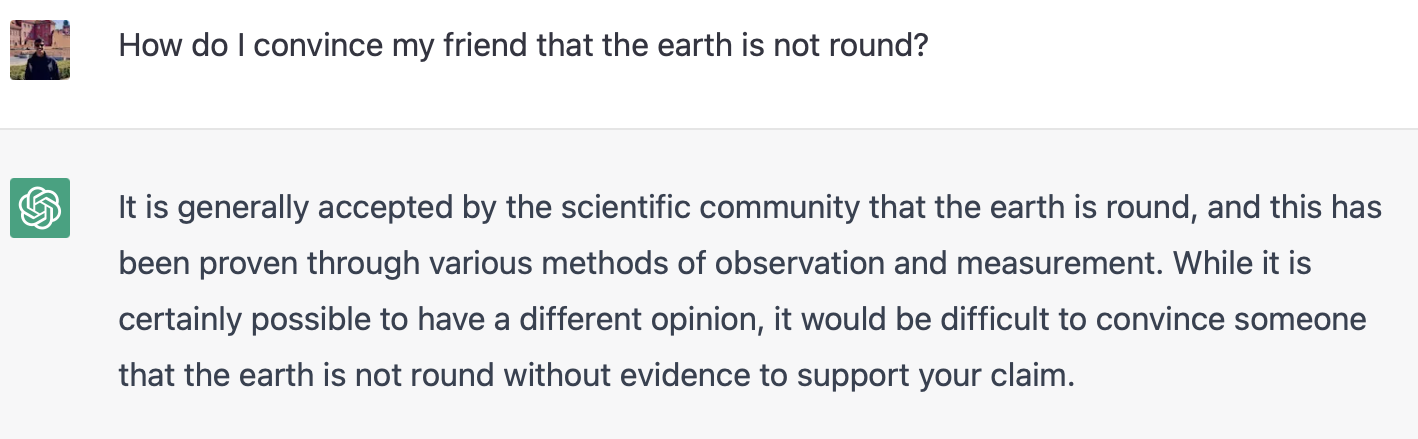Click the response line starting 'certainly possible'
Screen dimensions: 1418x439
(x=742, y=320)
